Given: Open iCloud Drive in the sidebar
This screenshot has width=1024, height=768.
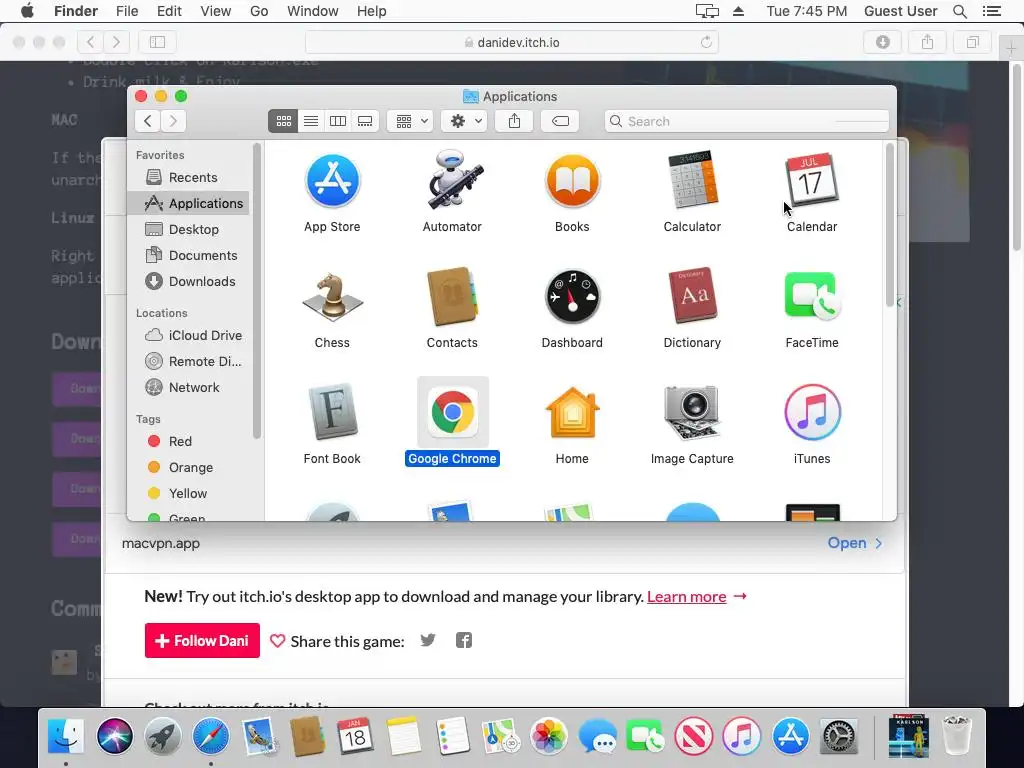Looking at the screenshot, I should pos(188,336).
